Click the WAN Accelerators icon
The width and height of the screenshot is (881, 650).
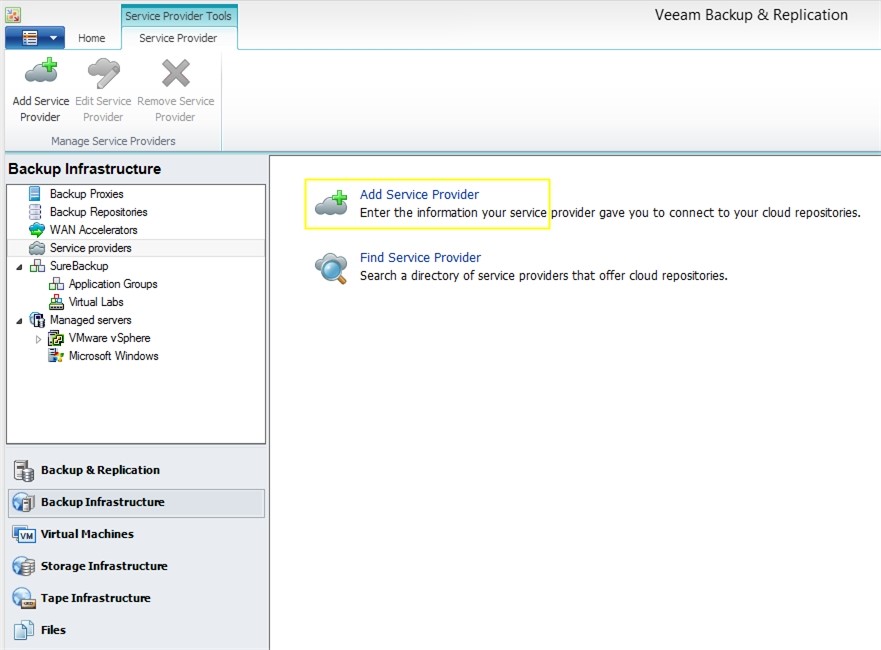pyautogui.click(x=36, y=230)
